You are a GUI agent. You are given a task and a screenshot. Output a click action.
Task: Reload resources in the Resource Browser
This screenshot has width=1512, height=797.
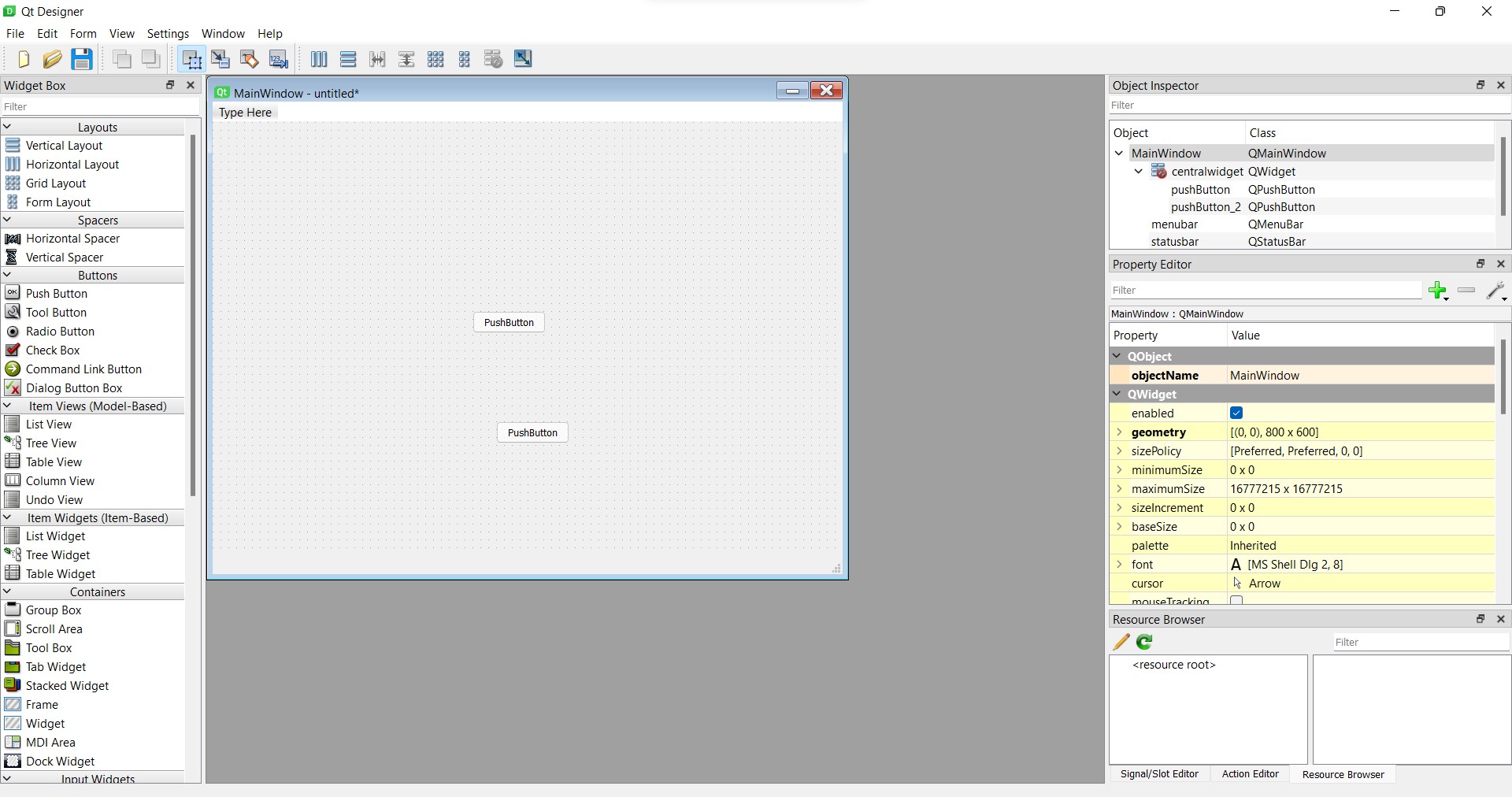pyautogui.click(x=1143, y=642)
